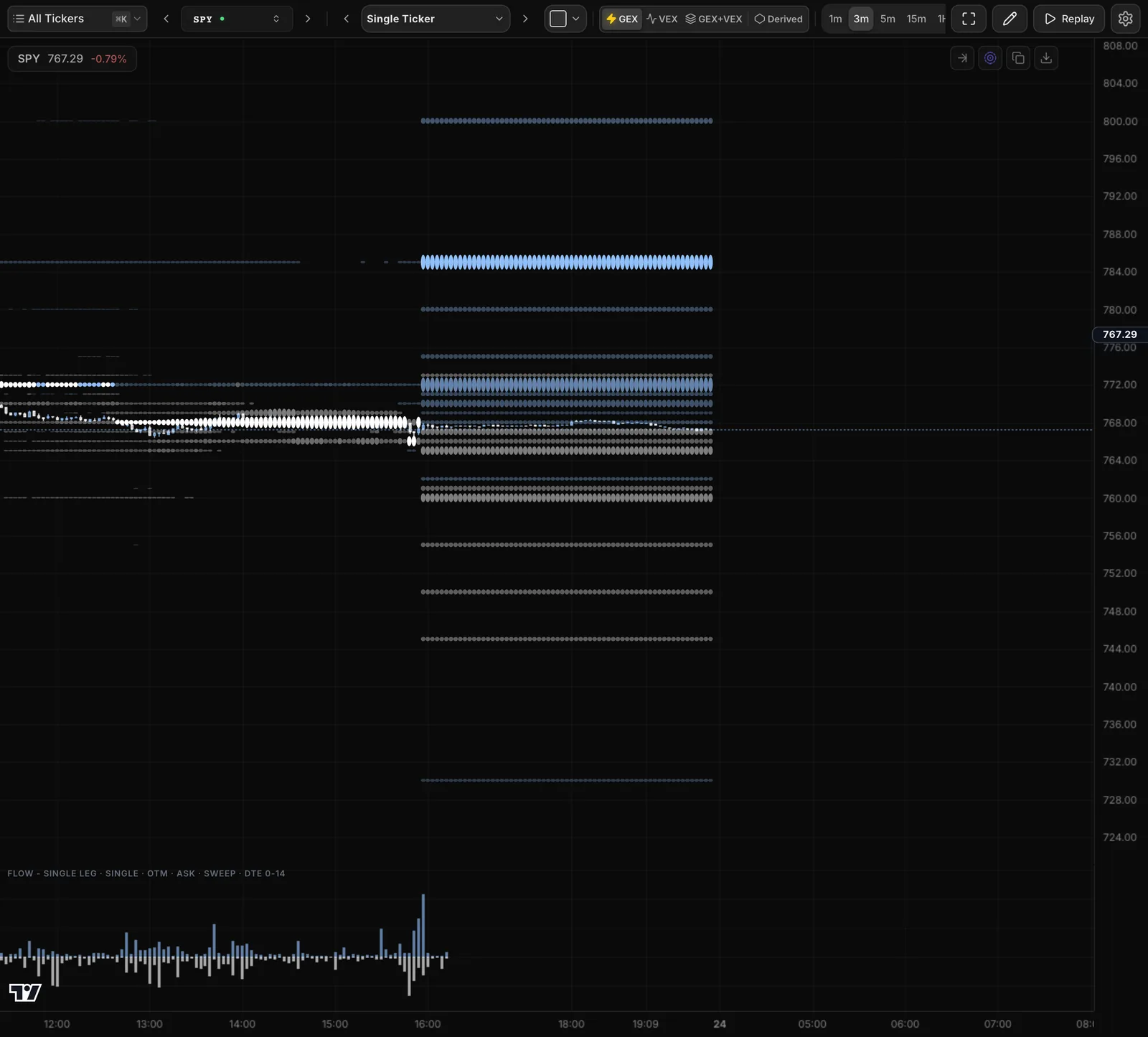Screen dimensions: 1148x1037
Task: Click the purple target icon on chart
Action: 990,58
